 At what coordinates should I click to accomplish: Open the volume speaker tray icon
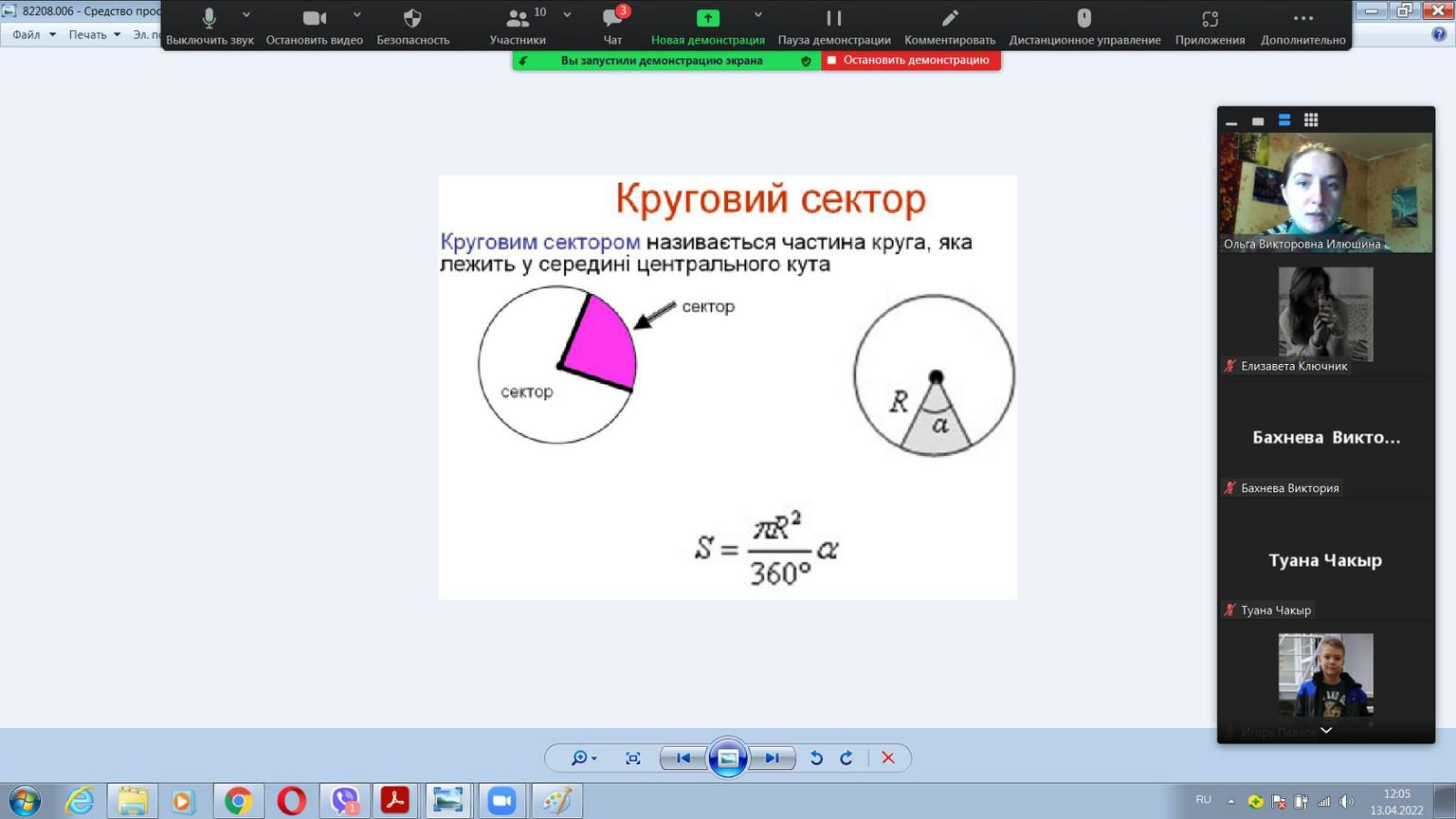[1347, 802]
